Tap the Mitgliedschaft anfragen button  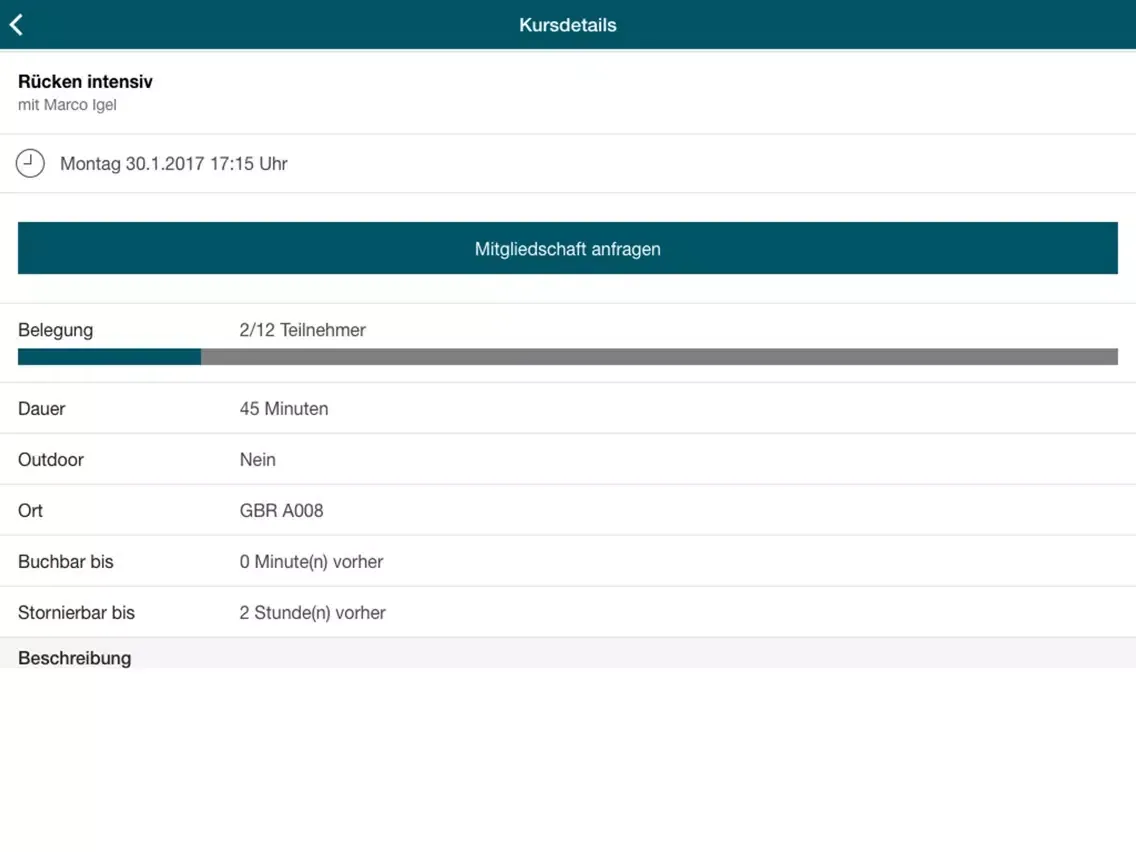tap(567, 248)
